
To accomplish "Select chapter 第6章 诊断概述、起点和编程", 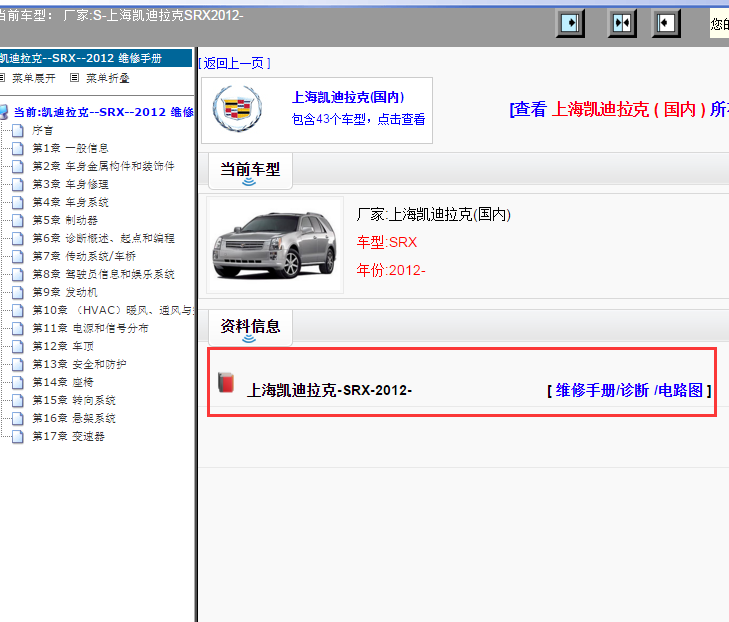I will coord(103,238).
